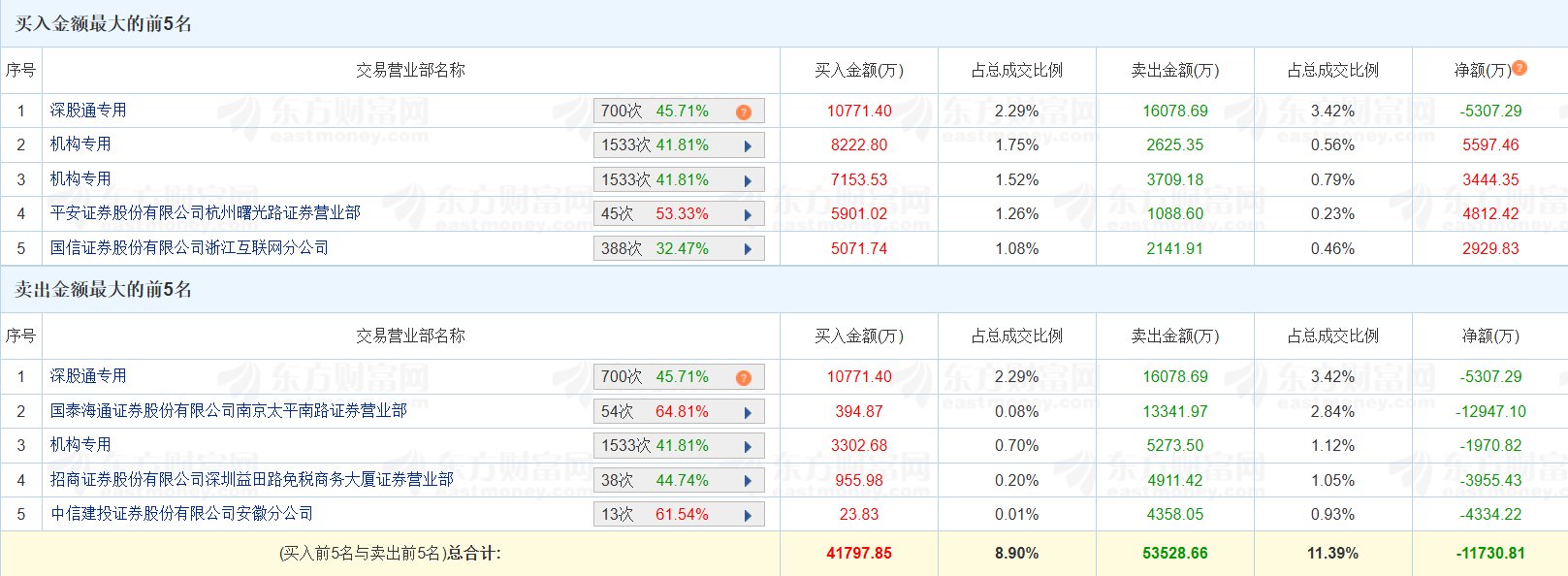The width and height of the screenshot is (1568, 576).
Task: Open the 平安证券股份有限公司杭州曙光路证券营业部 link
Action: click(x=205, y=212)
